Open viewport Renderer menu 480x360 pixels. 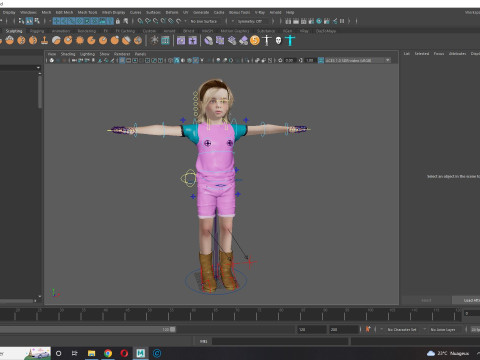pyautogui.click(x=122, y=54)
